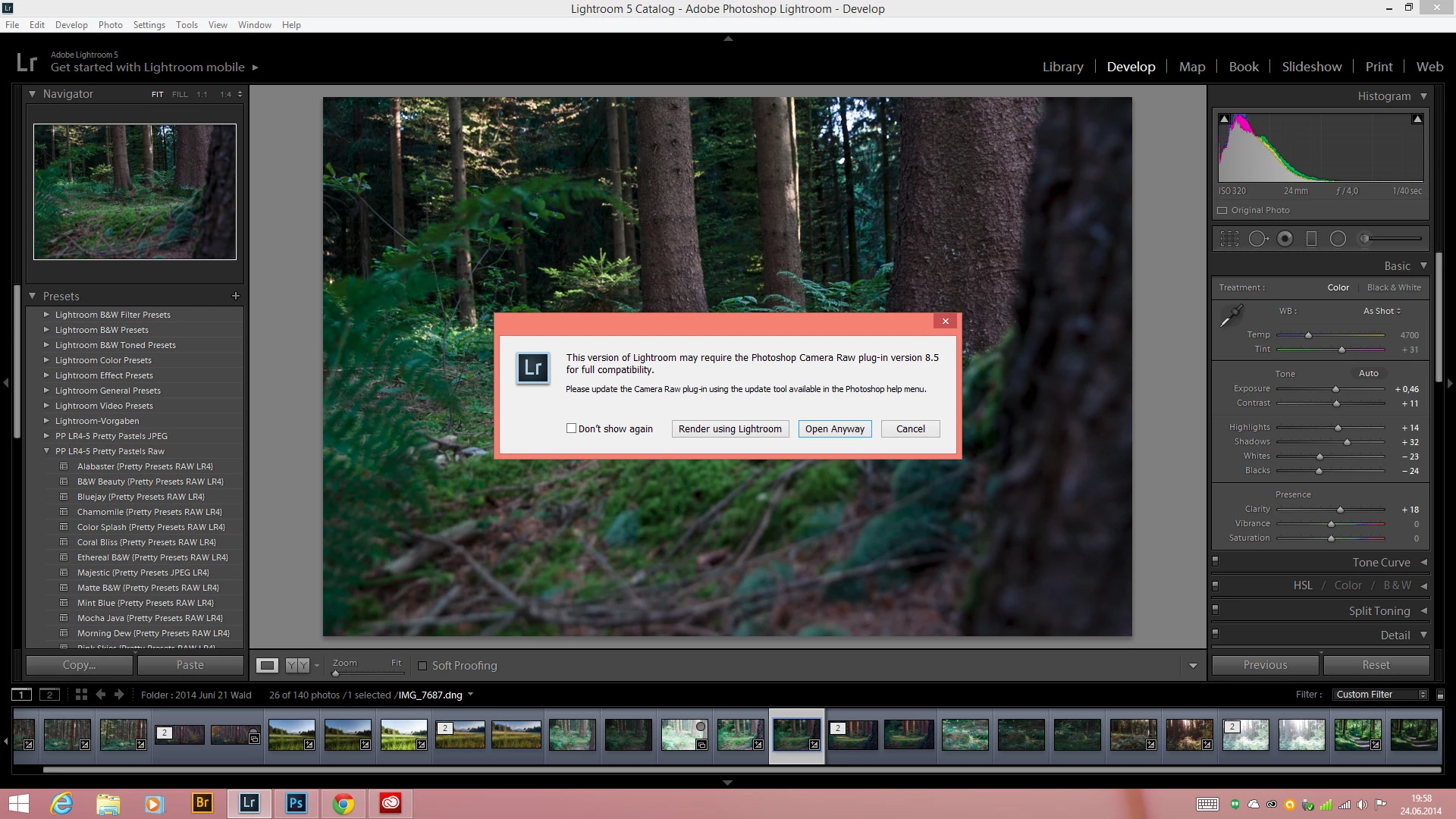Click the add preset plus icon
Screen dimensions: 1456x819
click(x=235, y=296)
